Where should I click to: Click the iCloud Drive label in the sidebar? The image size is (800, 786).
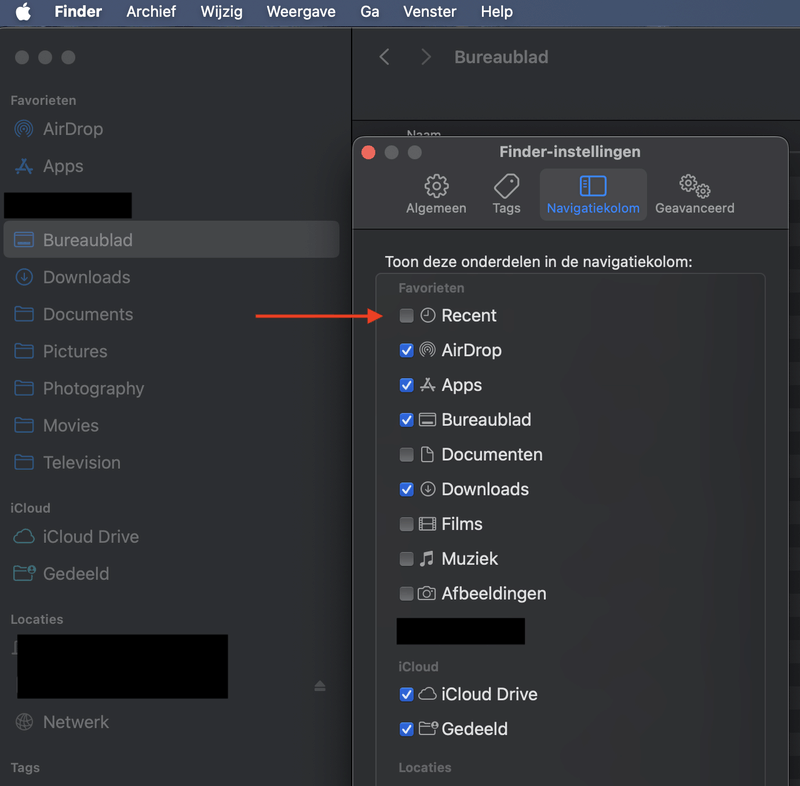click(91, 537)
